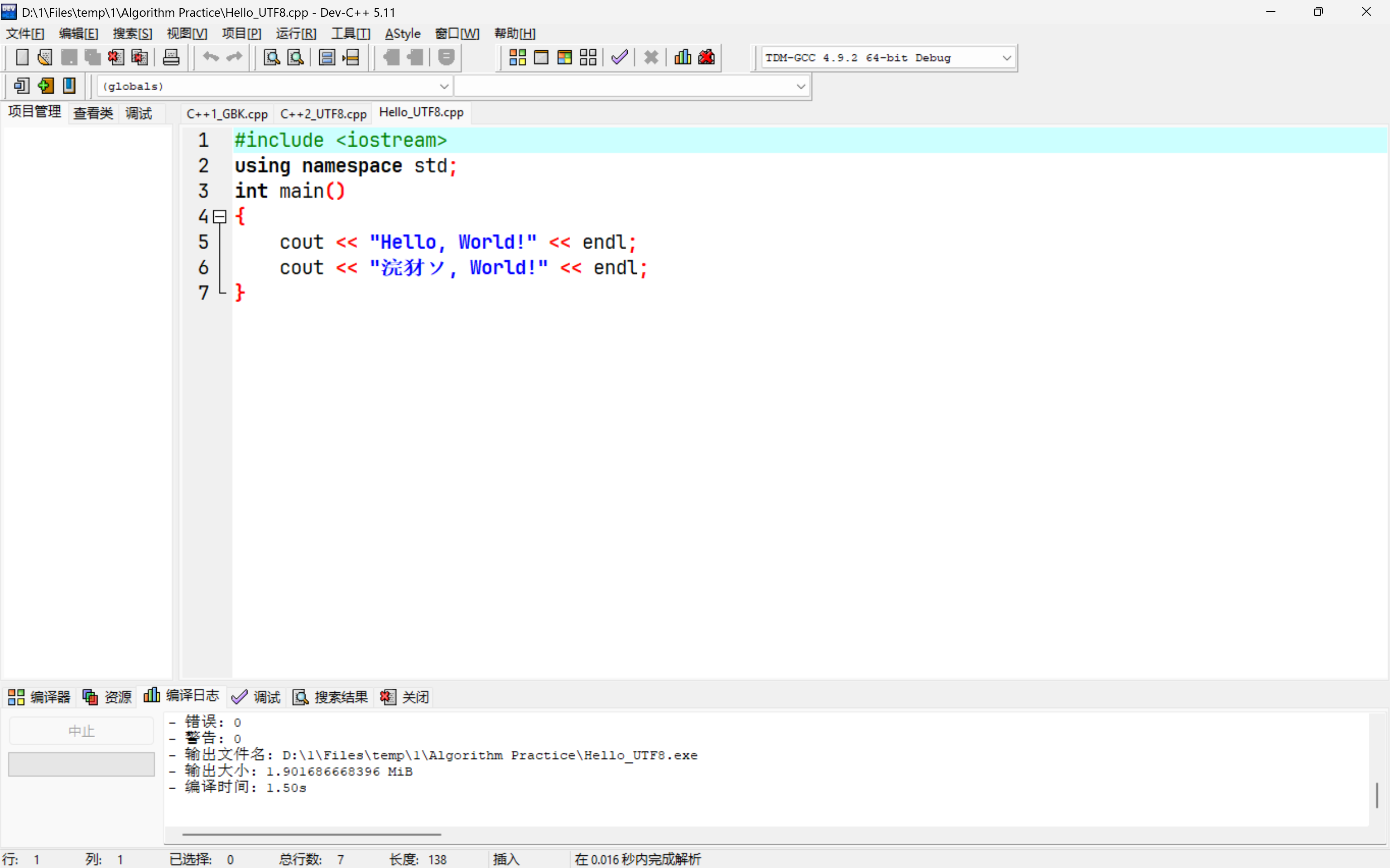Click the Close file icon

click(116, 58)
